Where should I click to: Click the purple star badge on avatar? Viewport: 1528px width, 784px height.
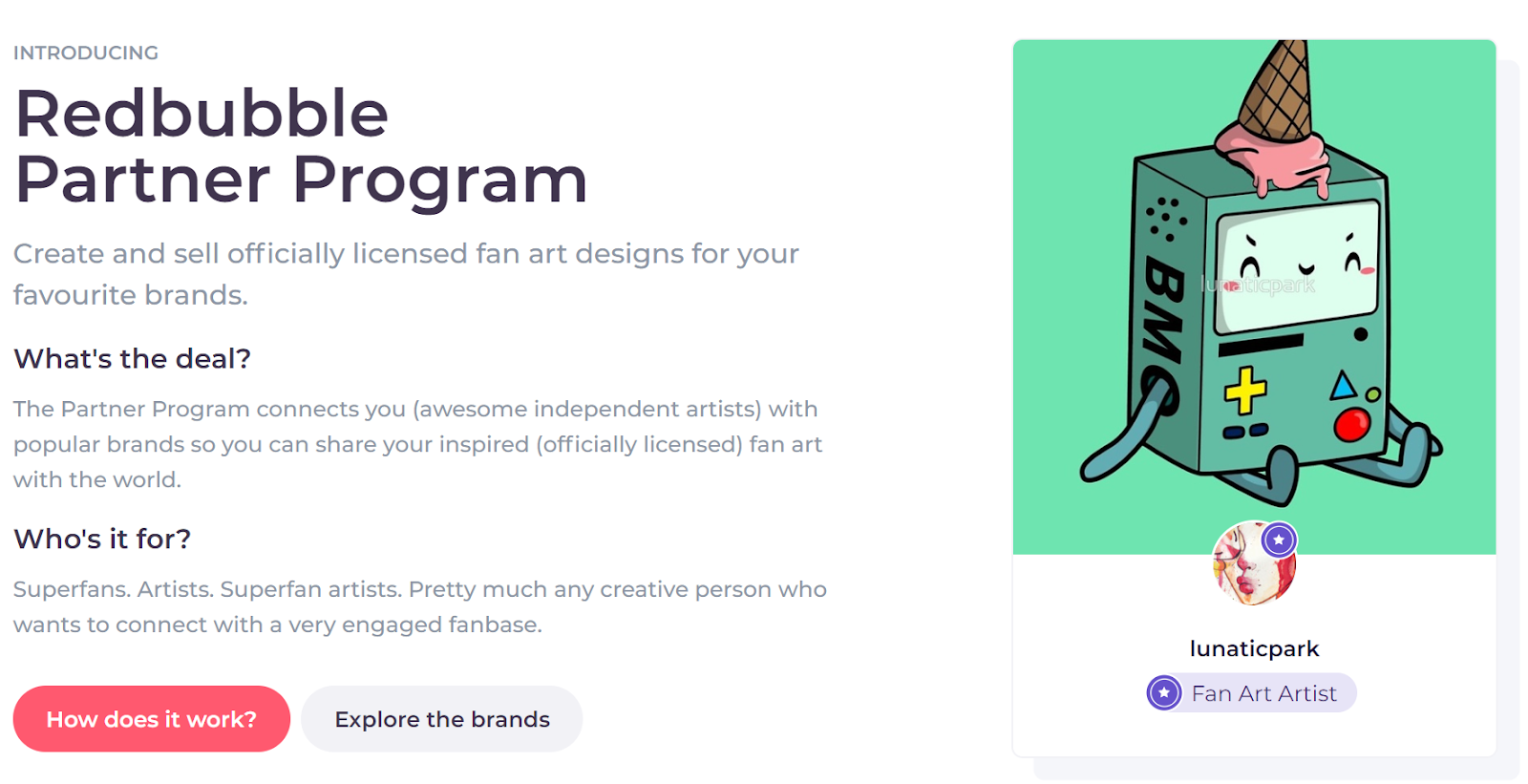[1279, 540]
